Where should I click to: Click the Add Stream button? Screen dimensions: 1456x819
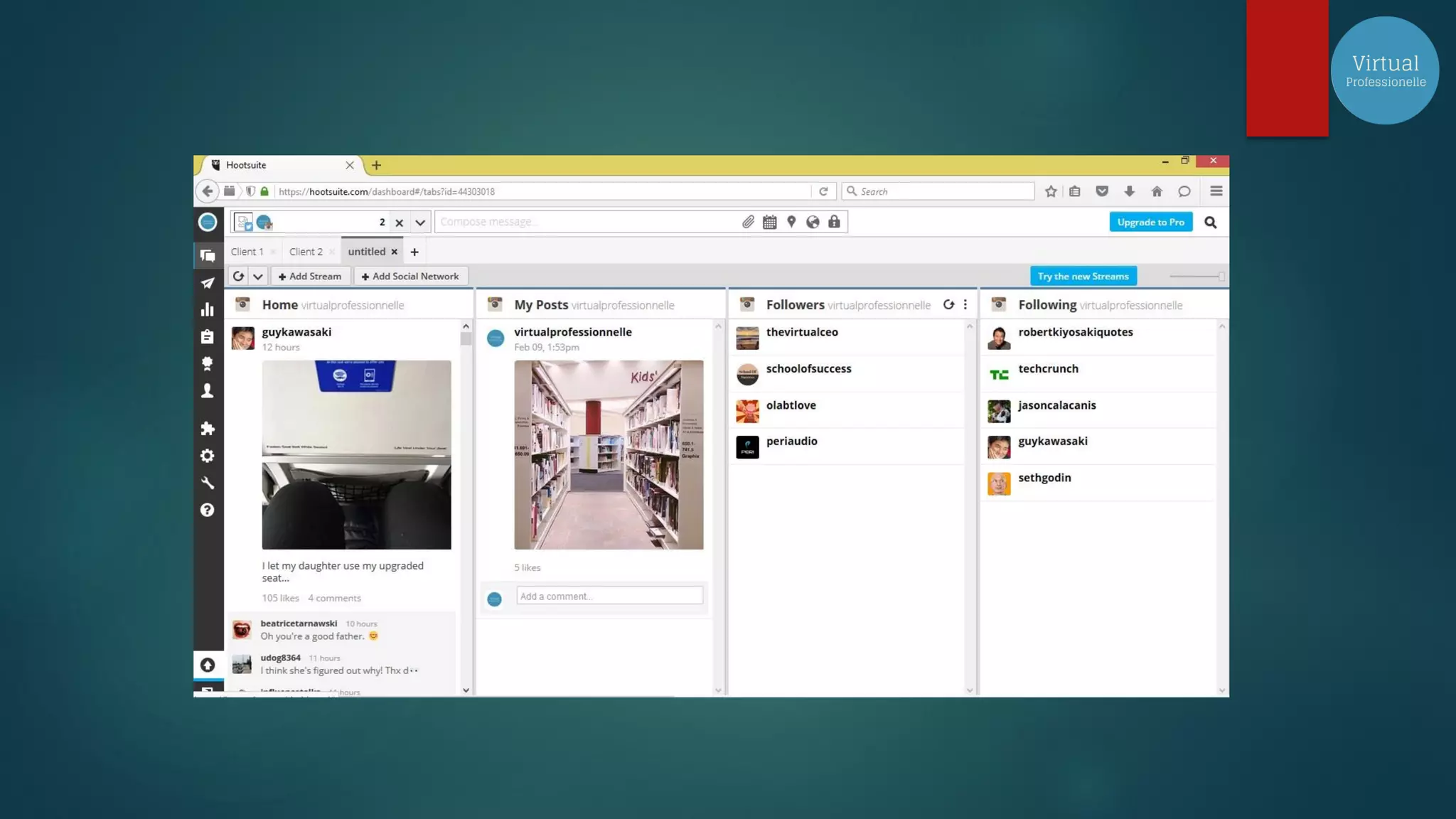pyautogui.click(x=310, y=277)
